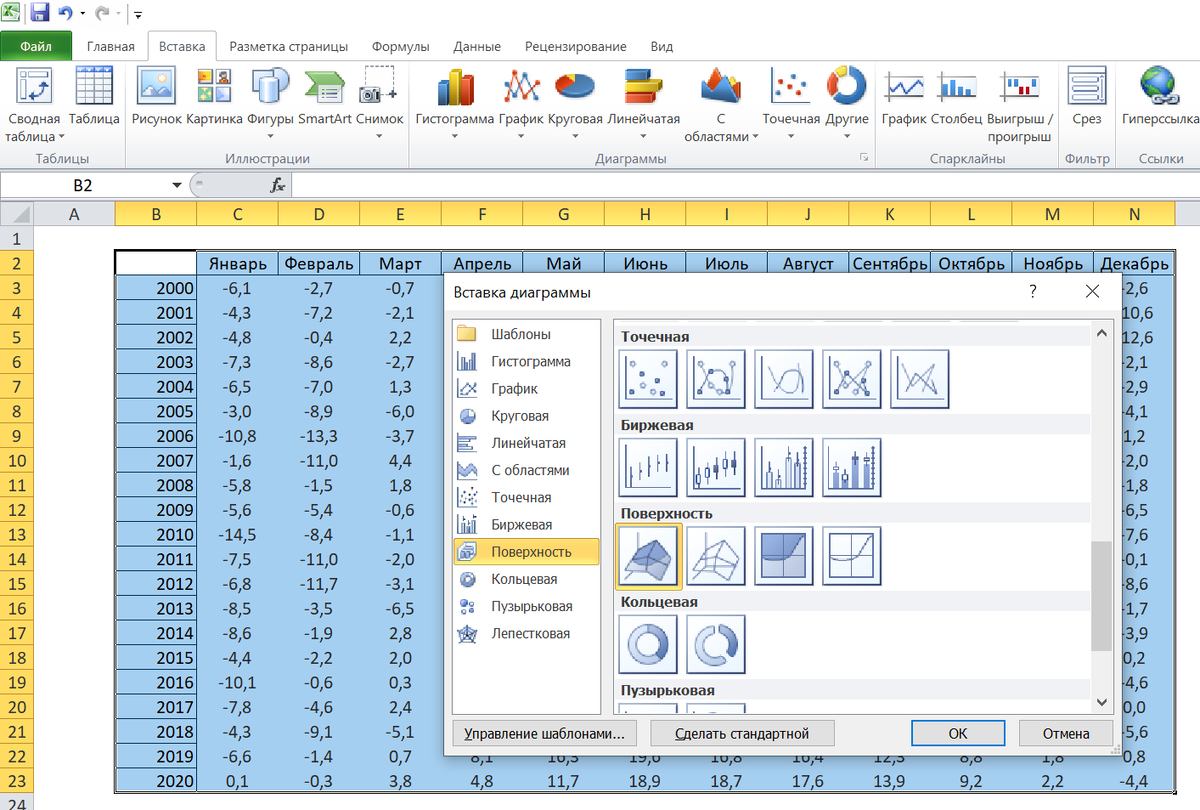Select scatter with smooth lines and markers thumbnail

[x=716, y=379]
